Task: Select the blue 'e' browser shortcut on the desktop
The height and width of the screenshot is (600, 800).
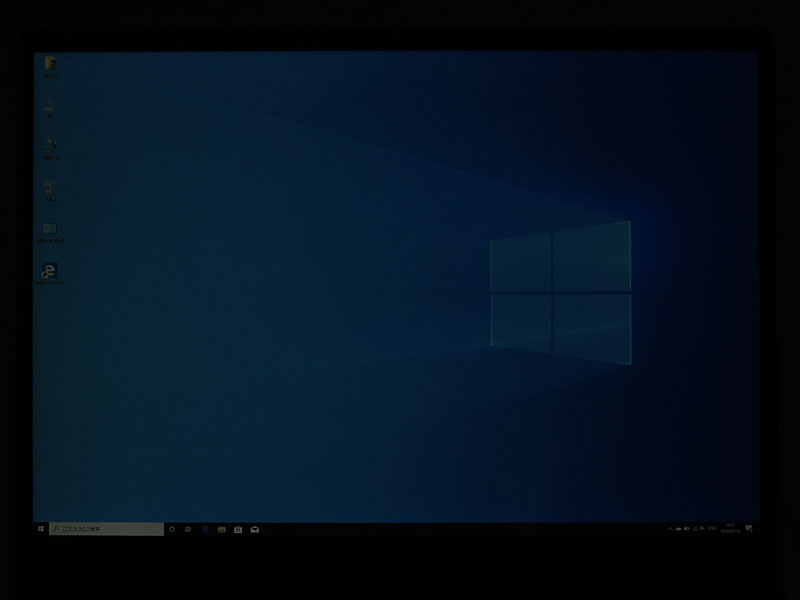Action: click(50, 273)
